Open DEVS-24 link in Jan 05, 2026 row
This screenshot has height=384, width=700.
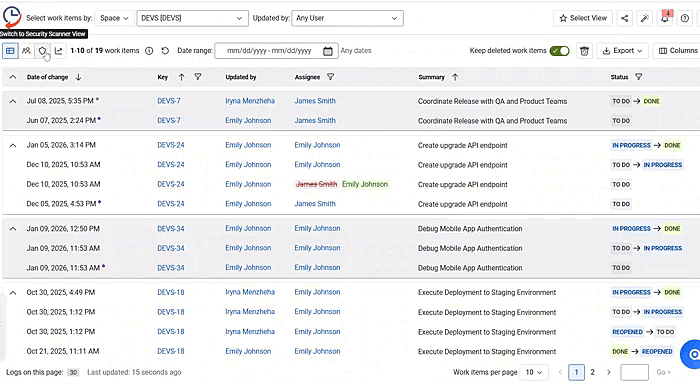pyautogui.click(x=171, y=146)
